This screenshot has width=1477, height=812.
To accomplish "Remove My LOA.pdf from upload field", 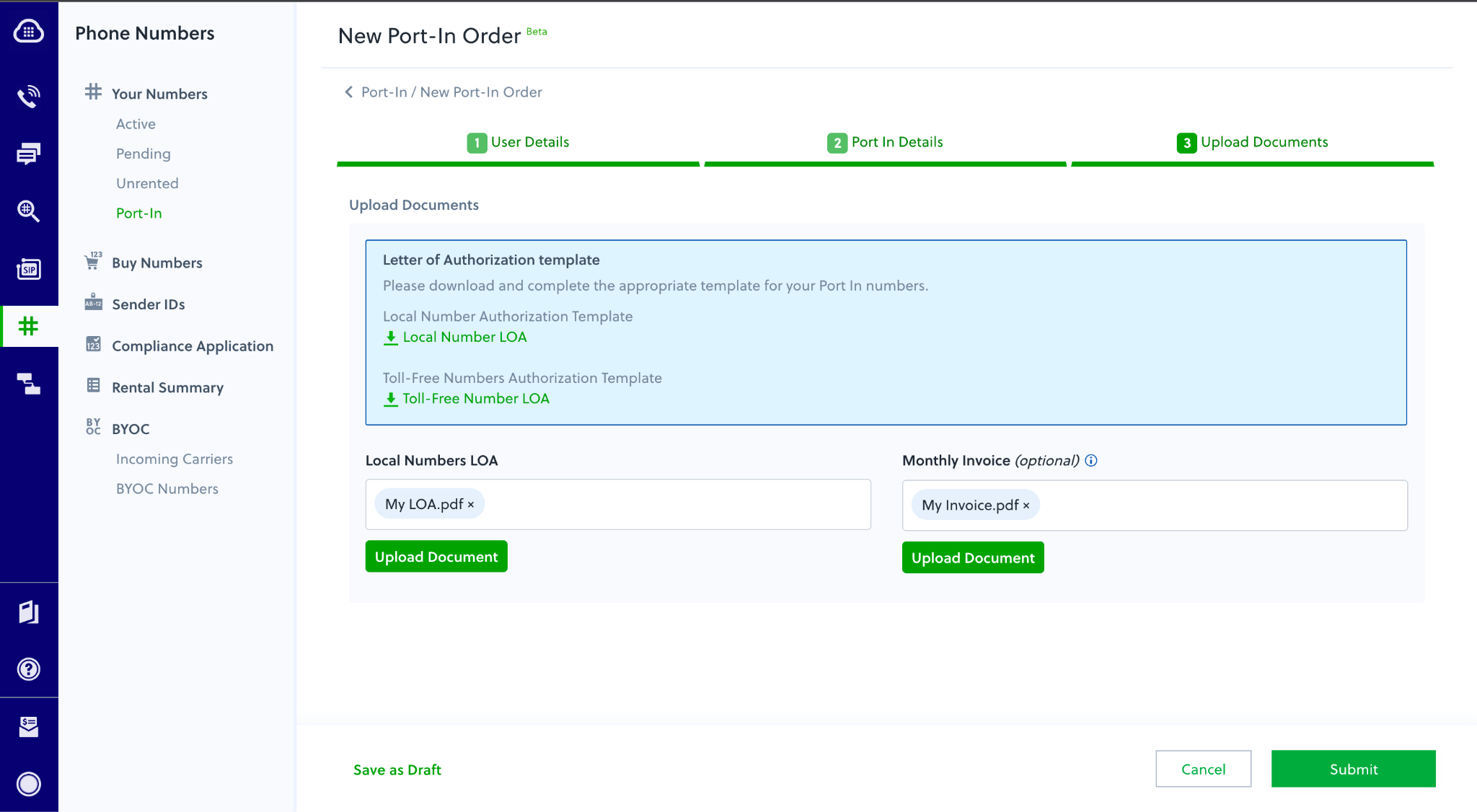I will click(x=471, y=505).
